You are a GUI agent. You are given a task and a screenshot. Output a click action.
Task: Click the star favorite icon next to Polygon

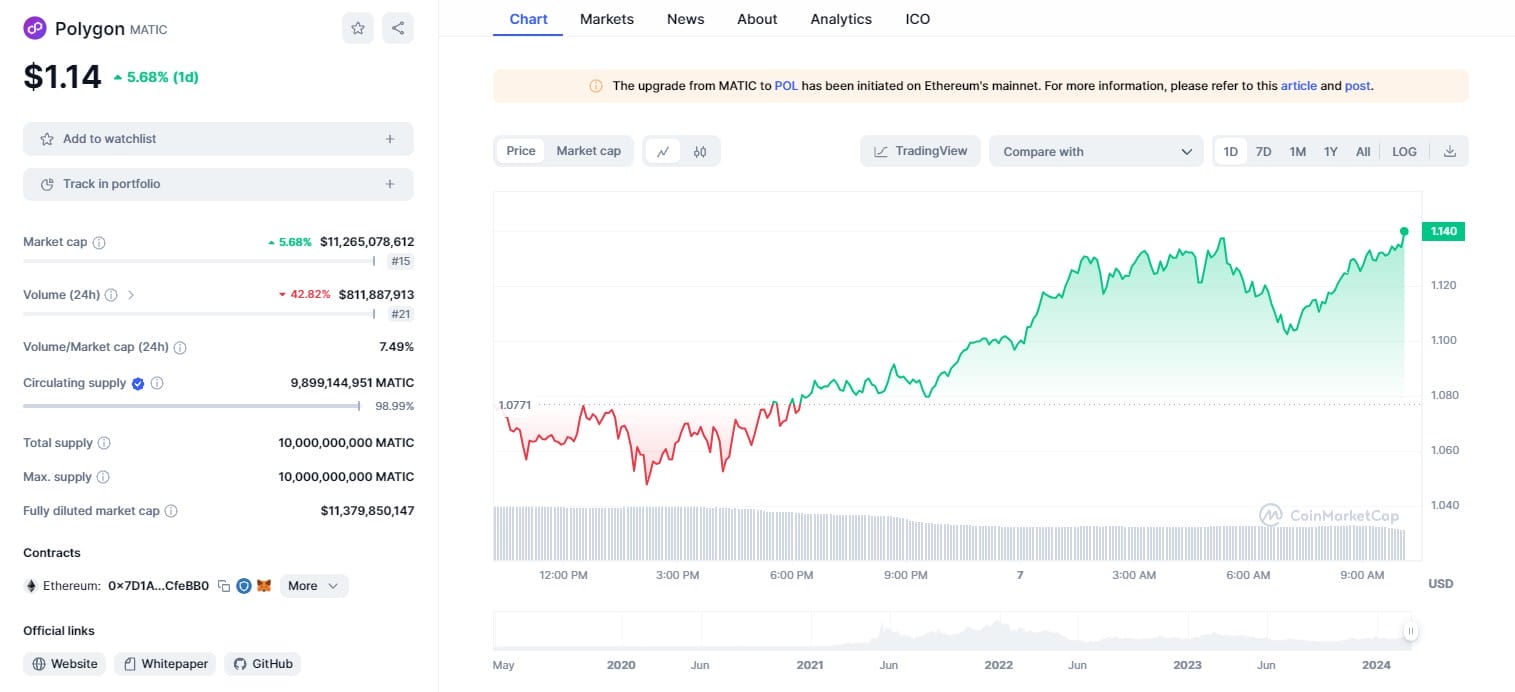point(358,28)
